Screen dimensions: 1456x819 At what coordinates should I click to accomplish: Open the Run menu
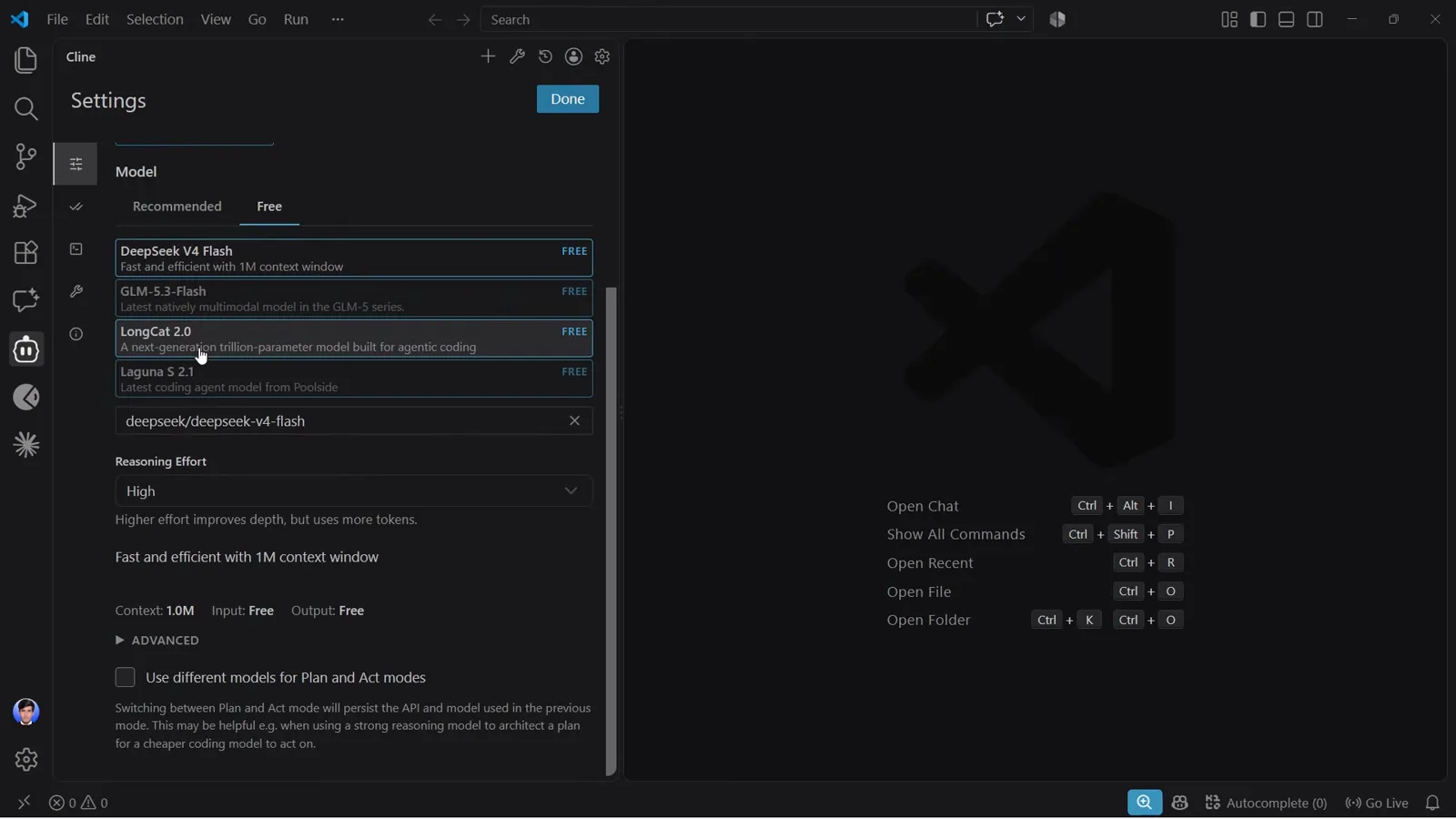297,19
